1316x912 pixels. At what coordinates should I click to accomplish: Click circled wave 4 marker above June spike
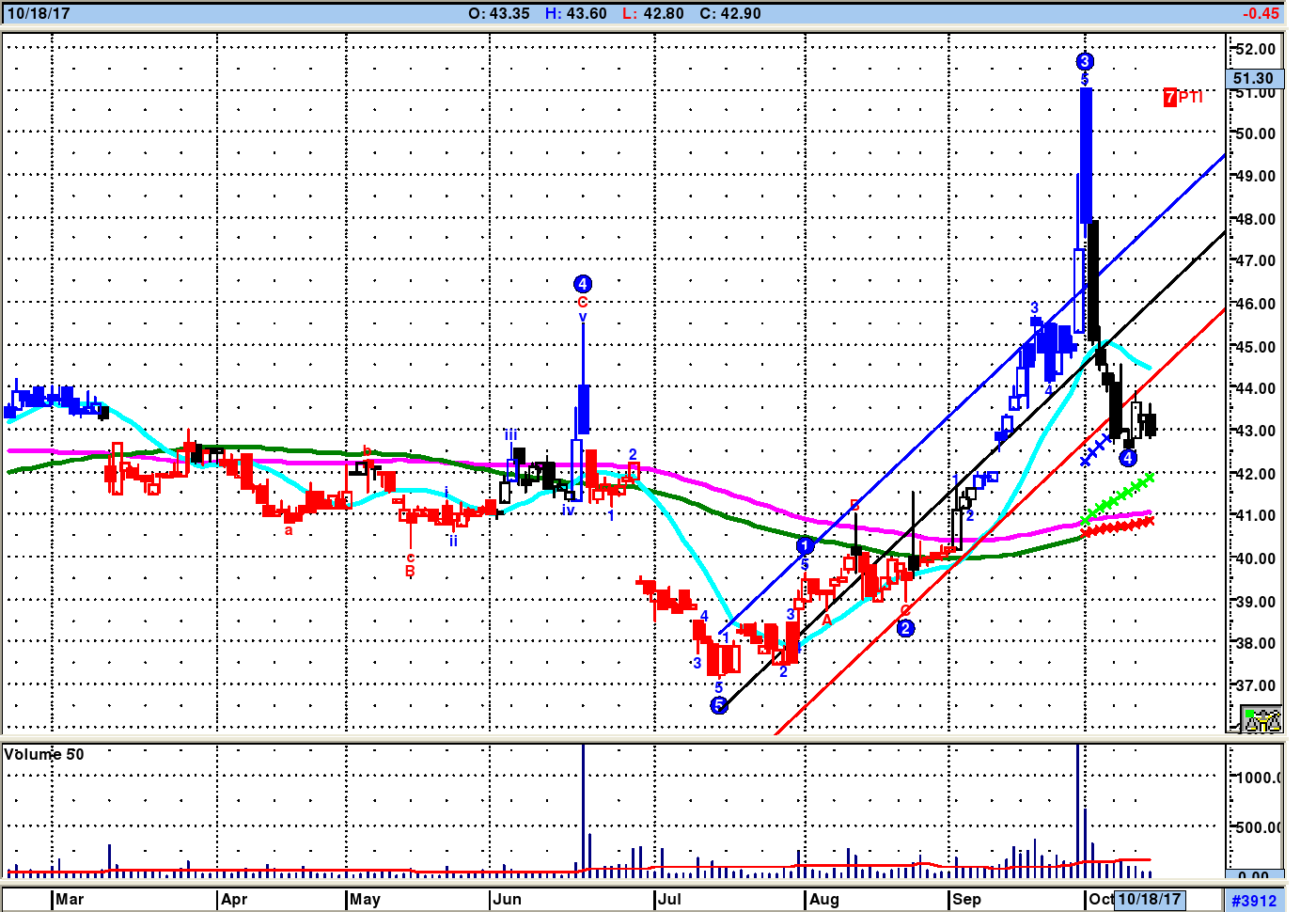coord(583,284)
